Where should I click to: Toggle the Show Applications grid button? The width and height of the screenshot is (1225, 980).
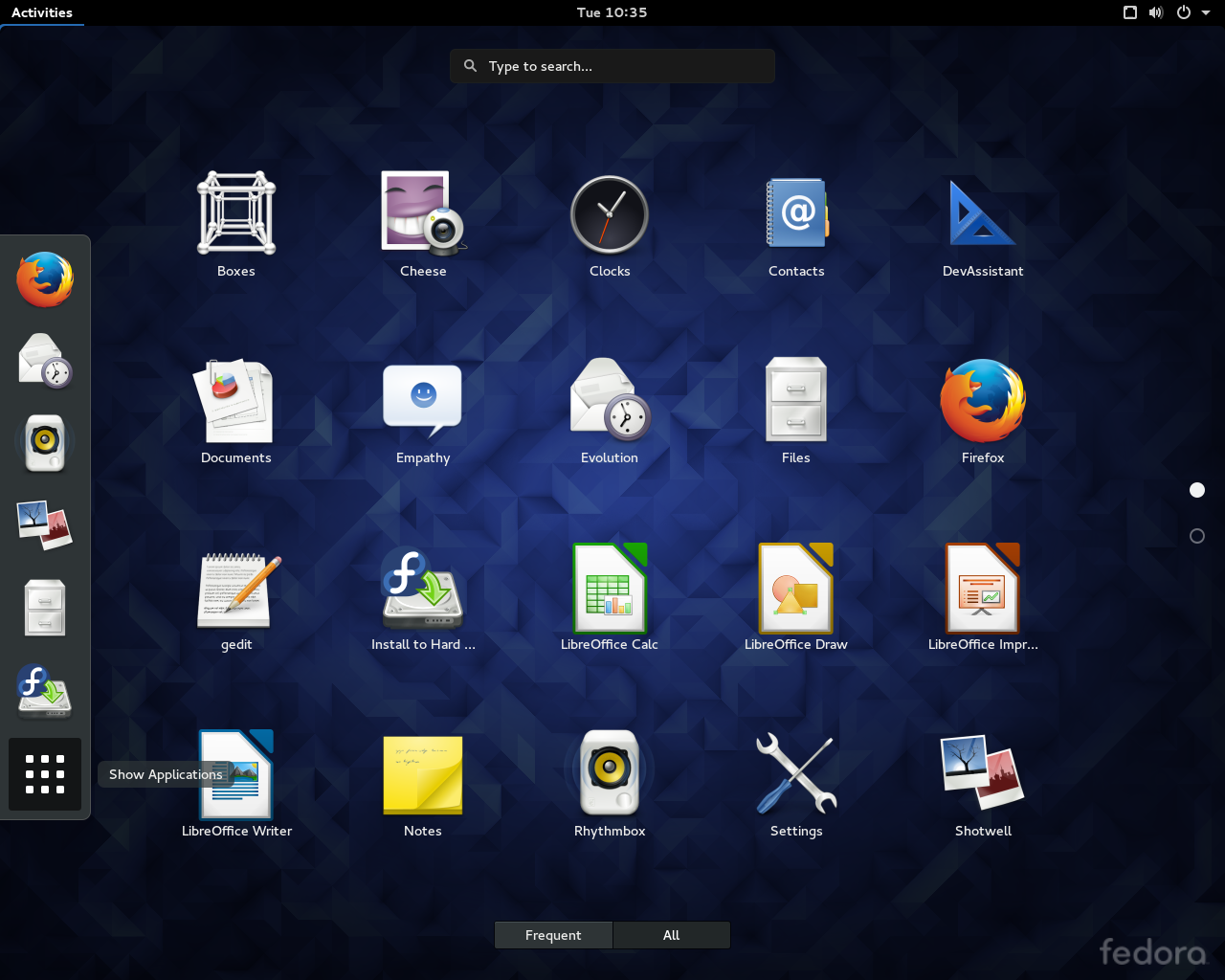pos(45,774)
